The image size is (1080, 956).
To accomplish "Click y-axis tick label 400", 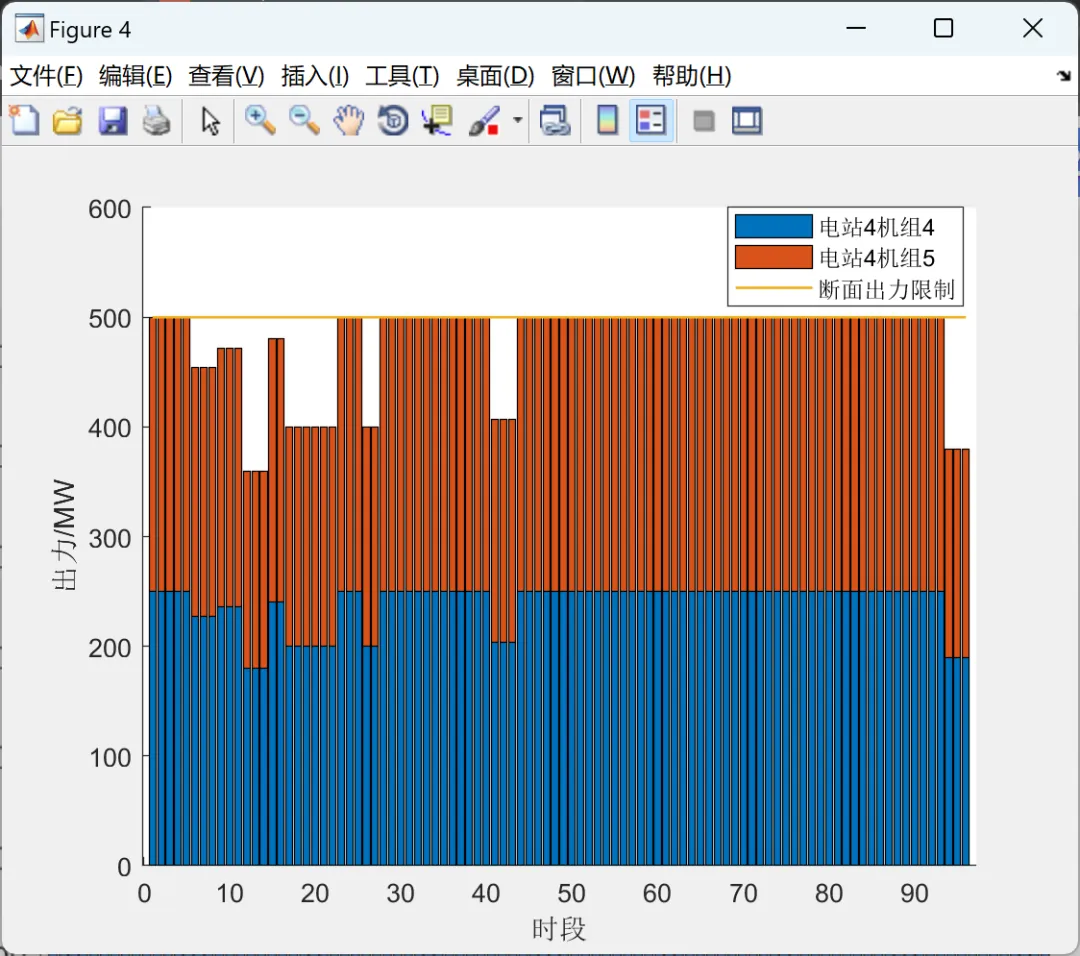I will click(x=110, y=428).
